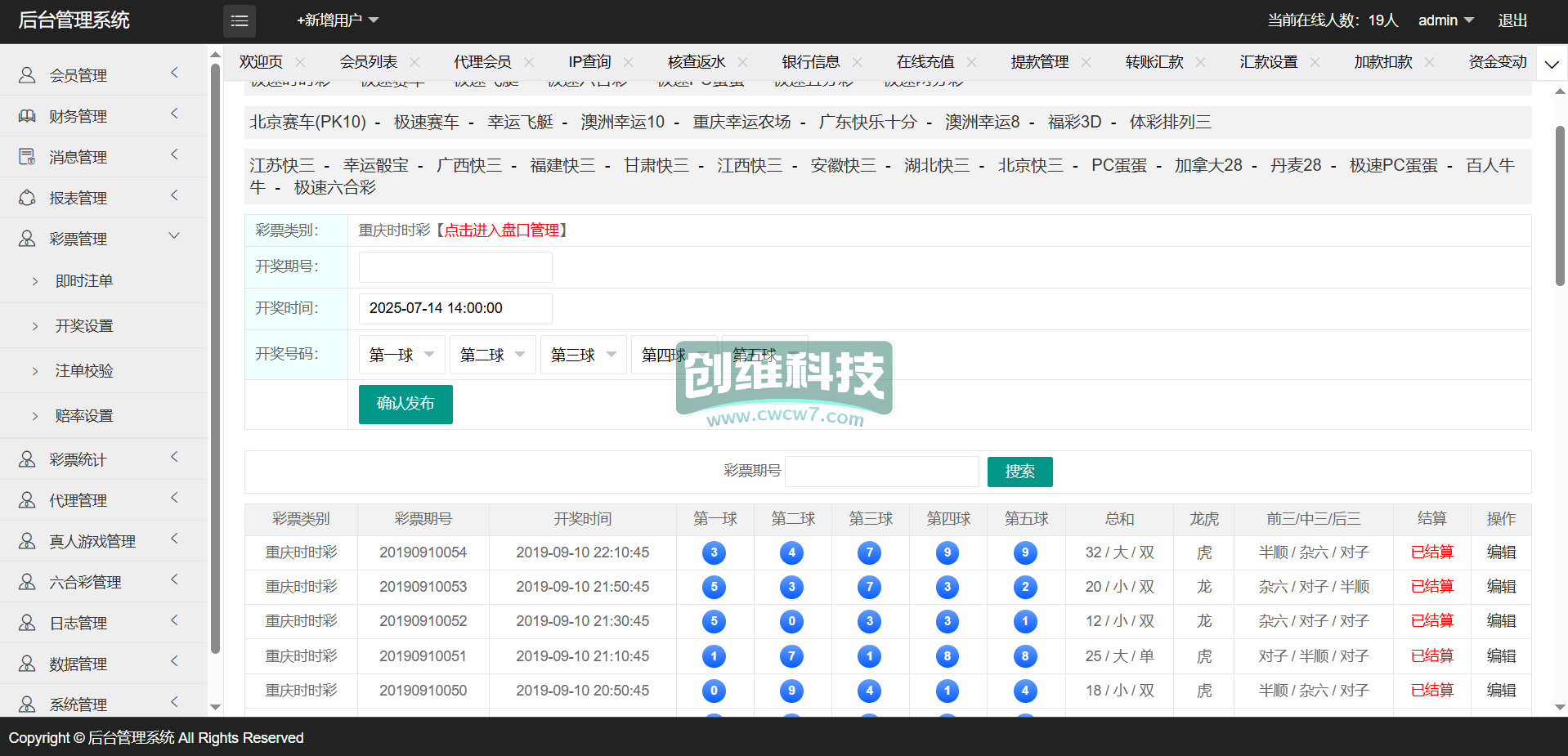The height and width of the screenshot is (756, 1568).
Task: Expand the 会员管理 sidebar menu
Action: pyautogui.click(x=173, y=74)
